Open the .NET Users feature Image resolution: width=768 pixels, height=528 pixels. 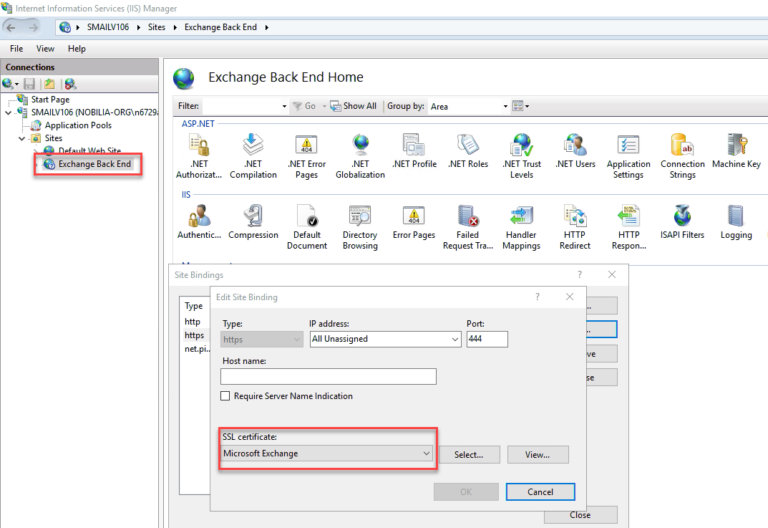pos(575,151)
